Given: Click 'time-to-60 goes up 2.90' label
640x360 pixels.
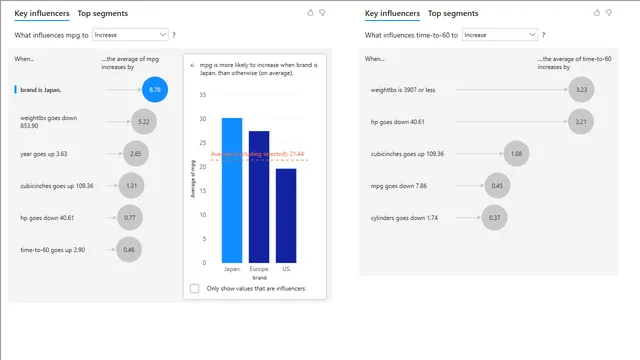Looking at the screenshot, I should click(53, 250).
